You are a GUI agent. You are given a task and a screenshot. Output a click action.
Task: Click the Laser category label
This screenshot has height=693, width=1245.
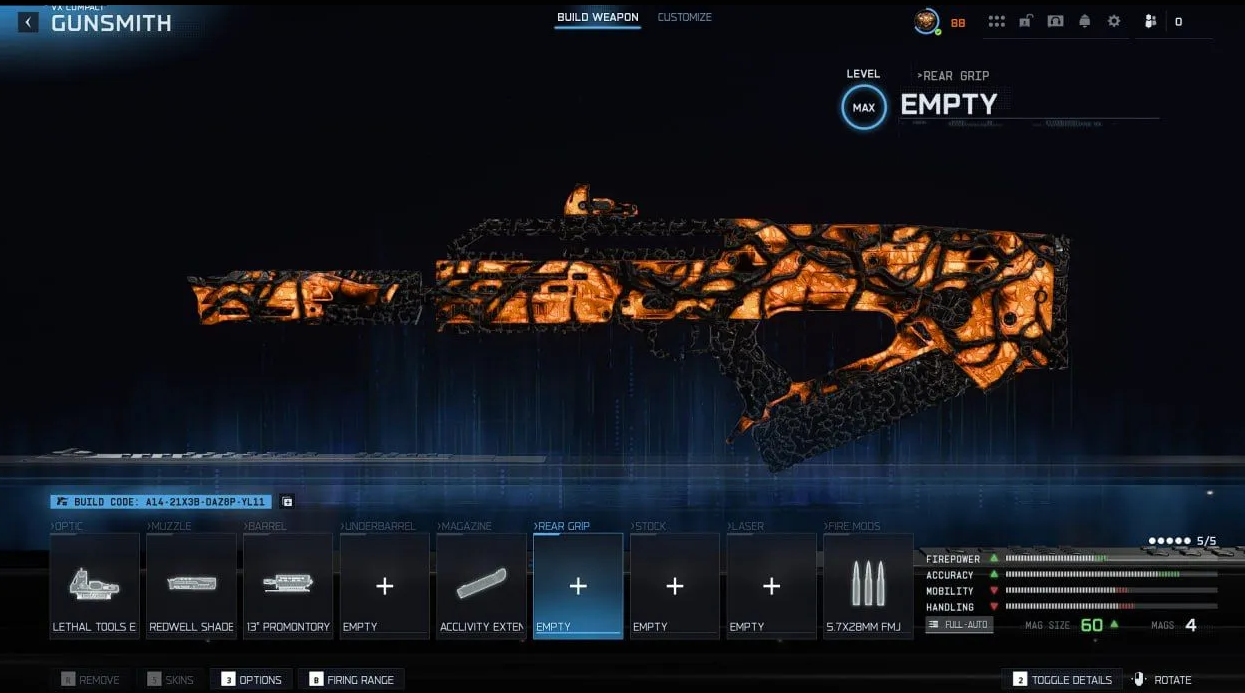pos(746,526)
